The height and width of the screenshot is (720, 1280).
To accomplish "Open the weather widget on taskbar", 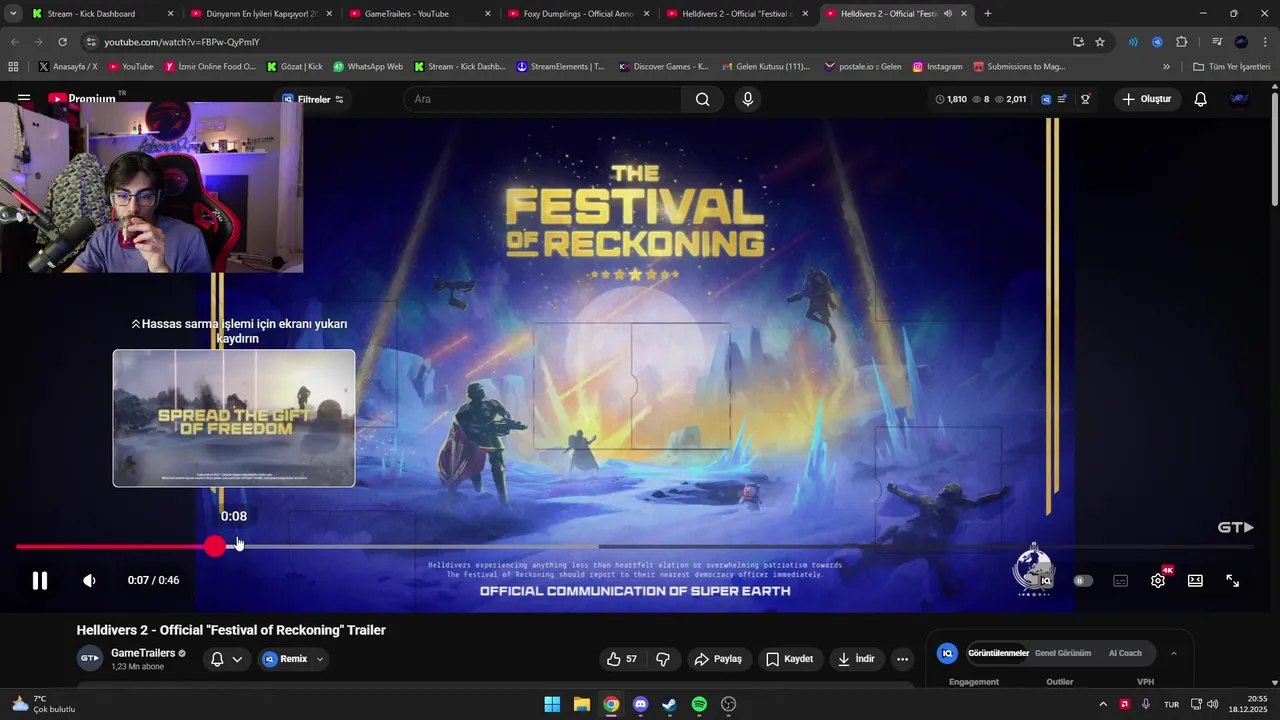I will 43,704.
